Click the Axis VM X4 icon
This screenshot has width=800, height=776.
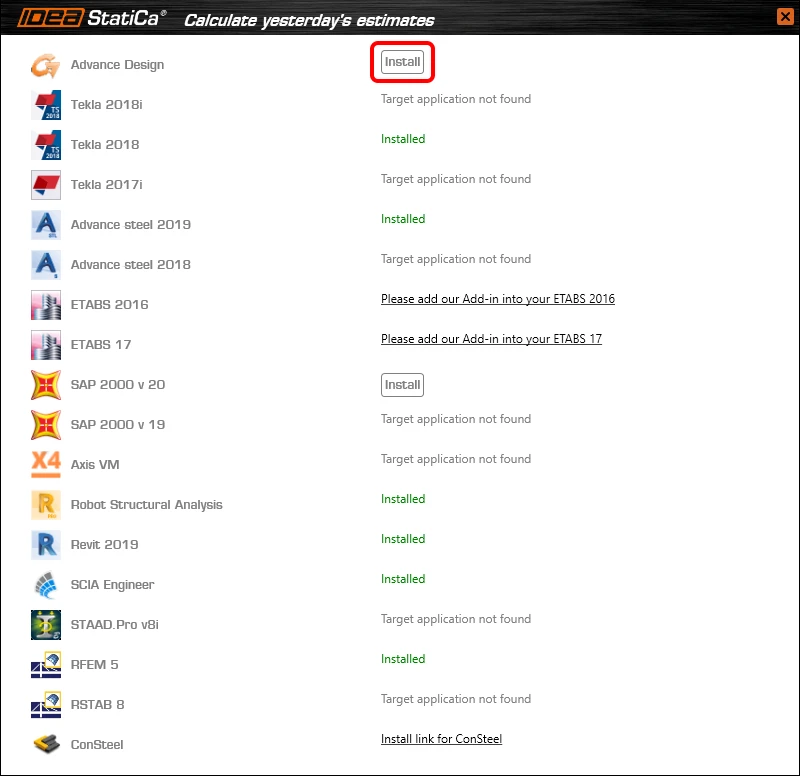(x=45, y=465)
